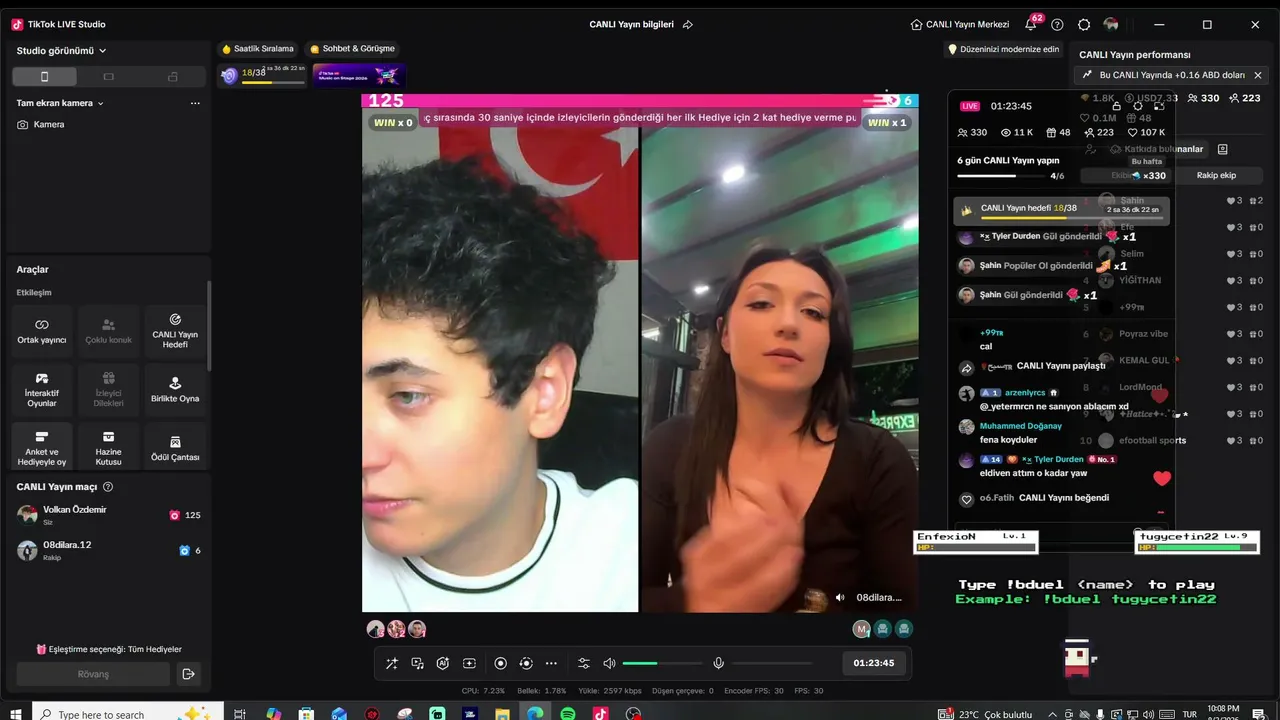Open CANLI Yayın Merkezi

click(x=959, y=24)
